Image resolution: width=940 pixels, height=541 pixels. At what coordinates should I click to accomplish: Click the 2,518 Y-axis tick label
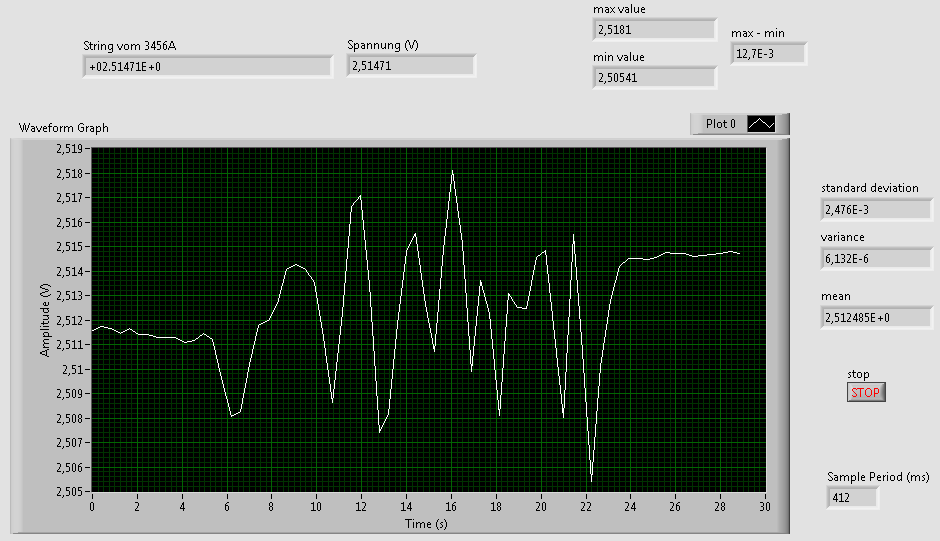[x=69, y=173]
